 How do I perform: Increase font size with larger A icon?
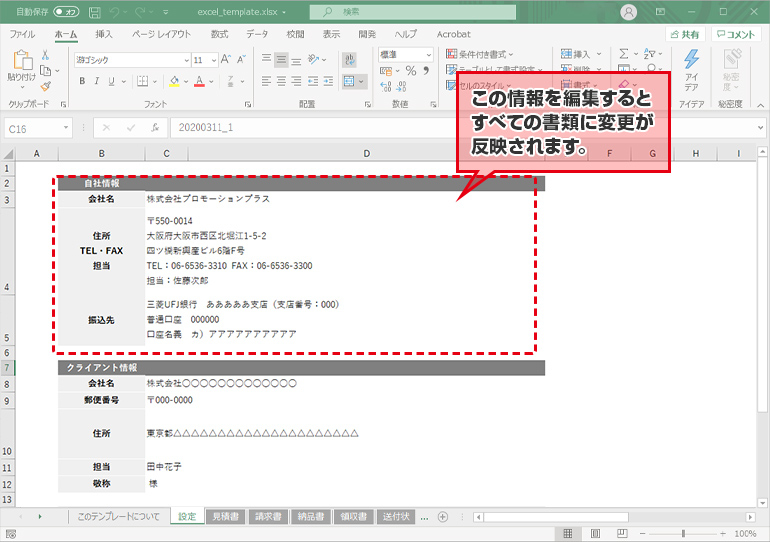(226, 59)
